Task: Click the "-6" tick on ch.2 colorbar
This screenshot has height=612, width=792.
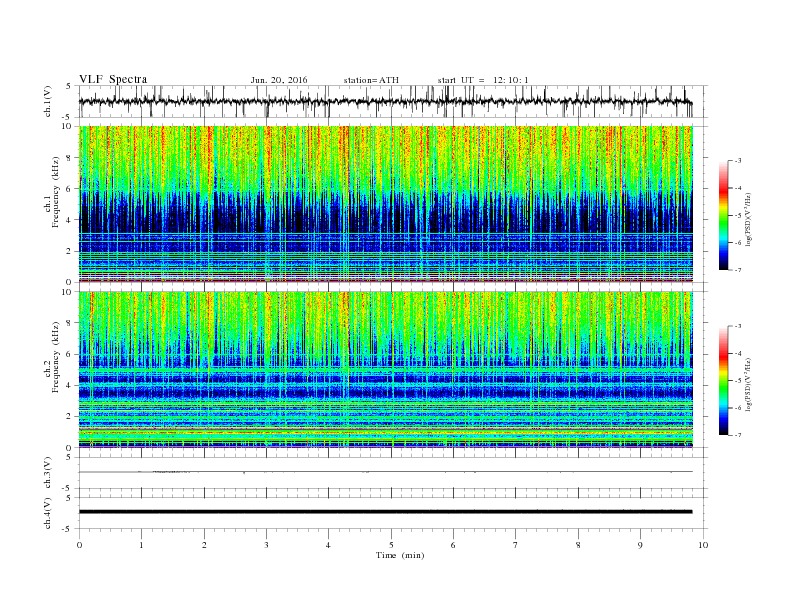Action: [x=738, y=408]
